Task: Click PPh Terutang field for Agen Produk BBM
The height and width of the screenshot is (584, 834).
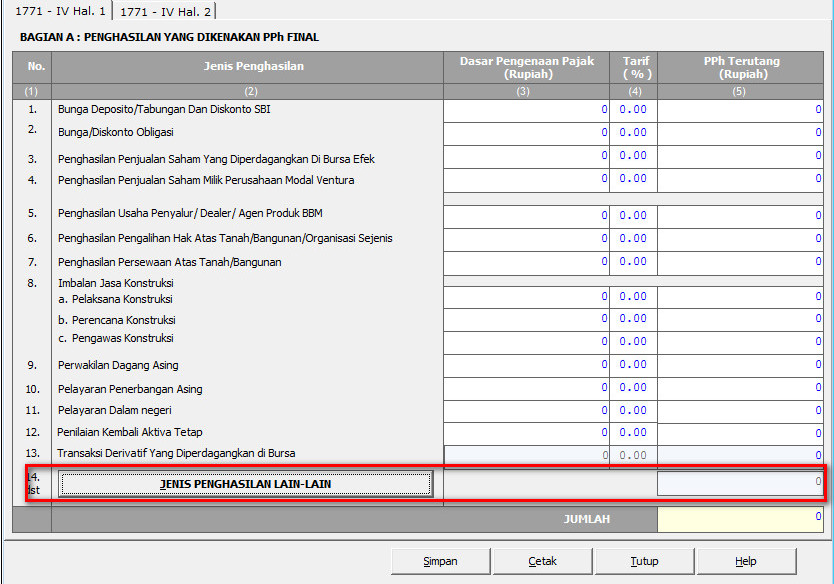Action: (740, 217)
